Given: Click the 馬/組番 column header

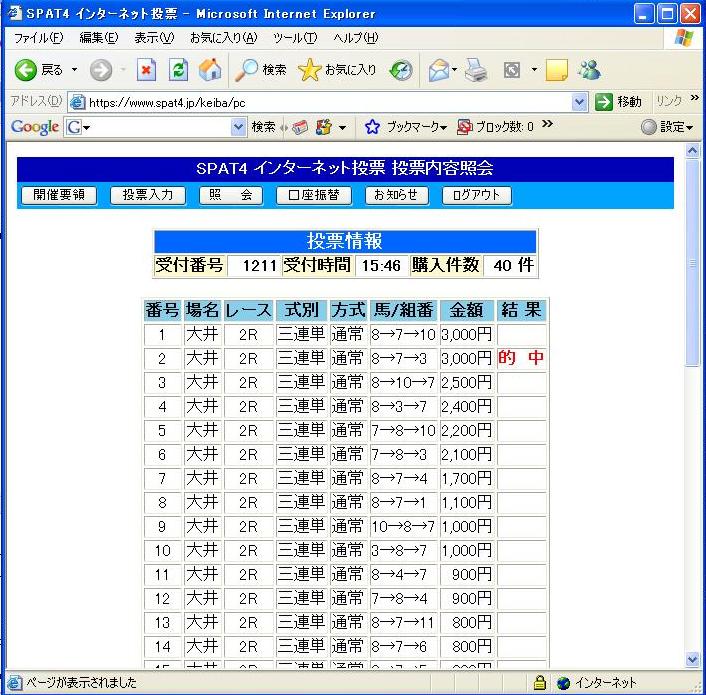Looking at the screenshot, I should 403,310.
